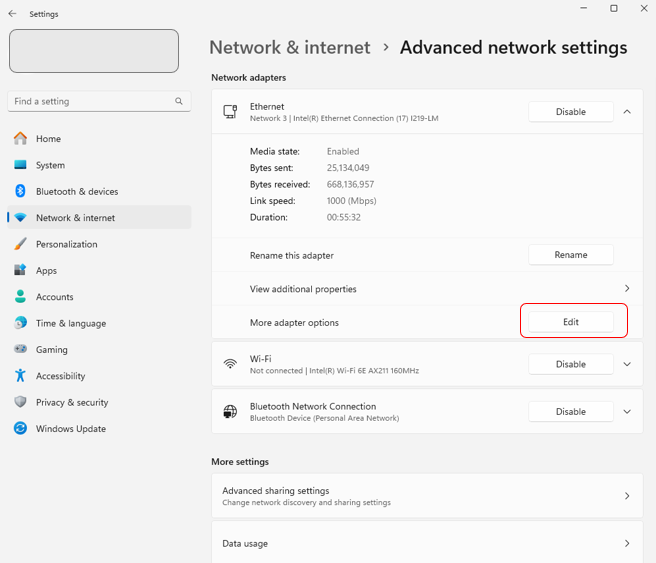Disable the Ethernet adapter
This screenshot has height=563, width=656.
click(570, 112)
